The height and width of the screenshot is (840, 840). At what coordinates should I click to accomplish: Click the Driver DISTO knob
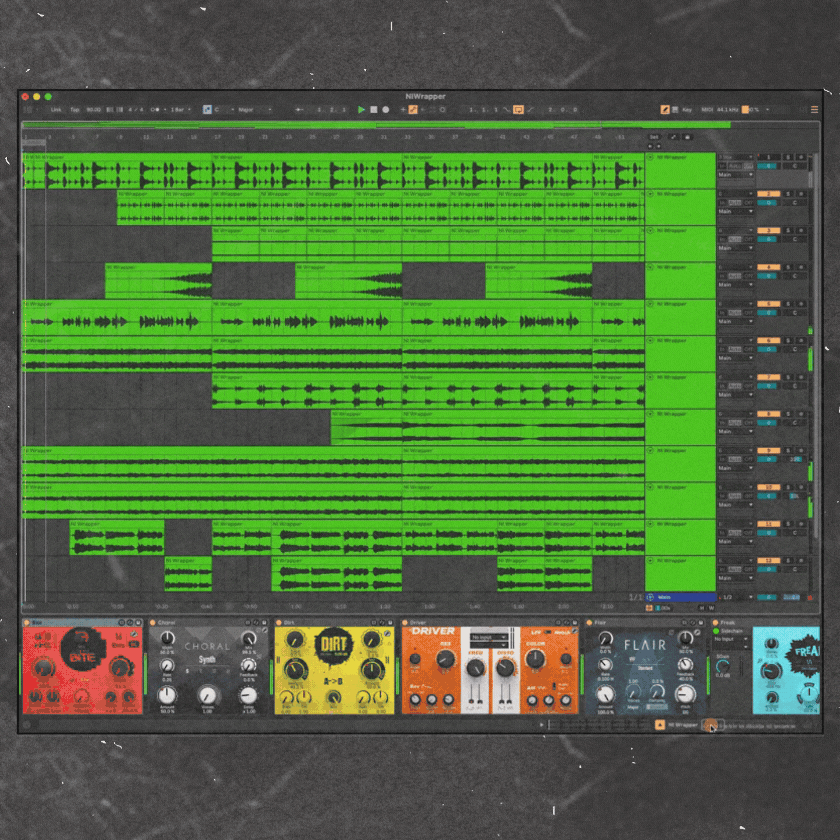tap(505, 668)
